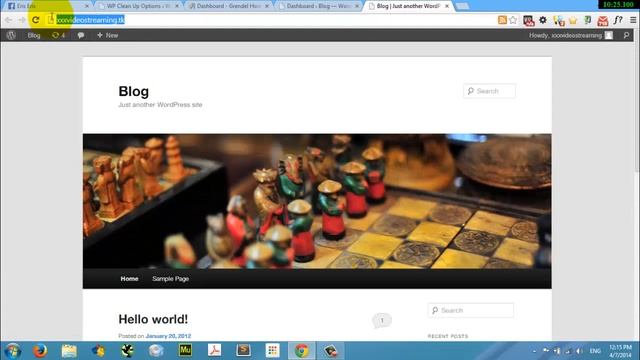Go forward with the browser forward arrow

[22, 20]
